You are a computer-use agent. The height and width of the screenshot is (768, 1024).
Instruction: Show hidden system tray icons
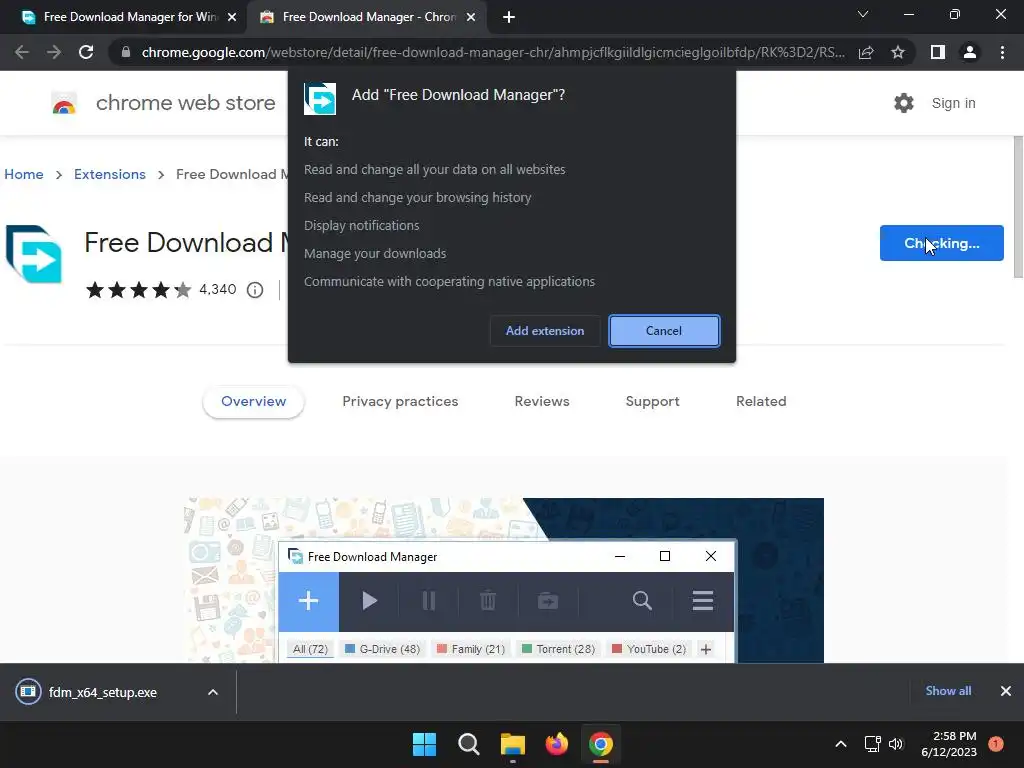(841, 744)
